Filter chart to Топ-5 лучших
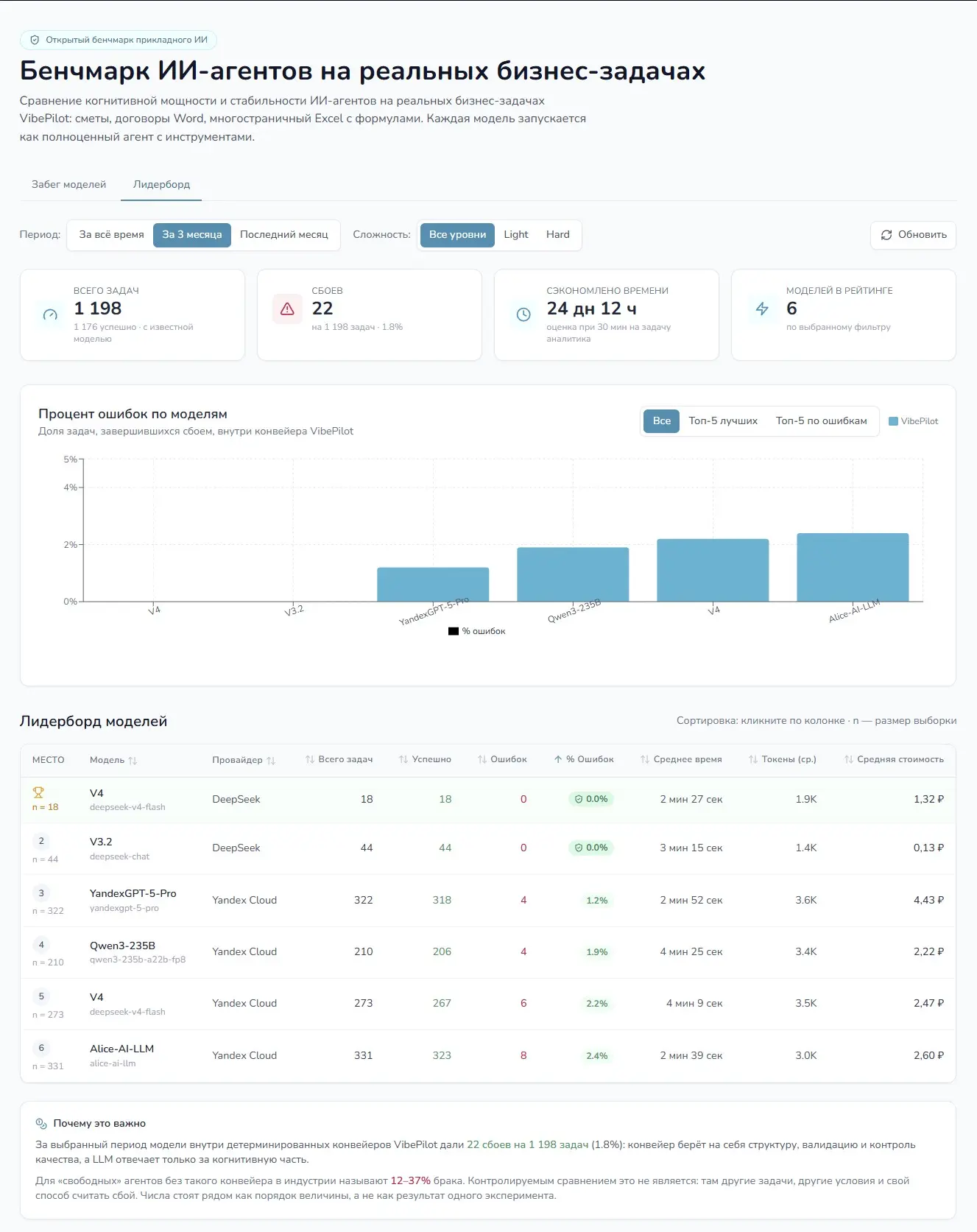Screen dimensions: 977x1232 point(723,421)
